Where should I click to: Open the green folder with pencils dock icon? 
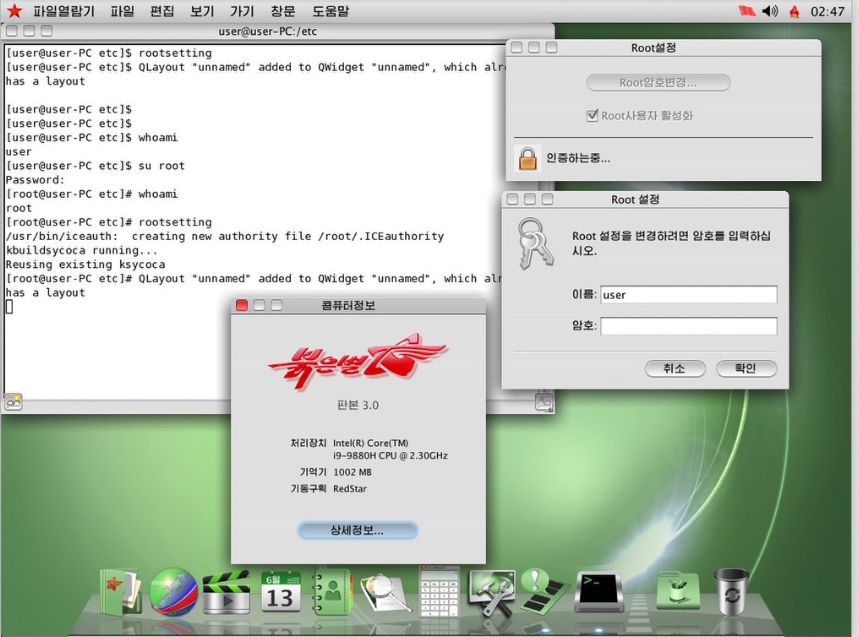[678, 590]
